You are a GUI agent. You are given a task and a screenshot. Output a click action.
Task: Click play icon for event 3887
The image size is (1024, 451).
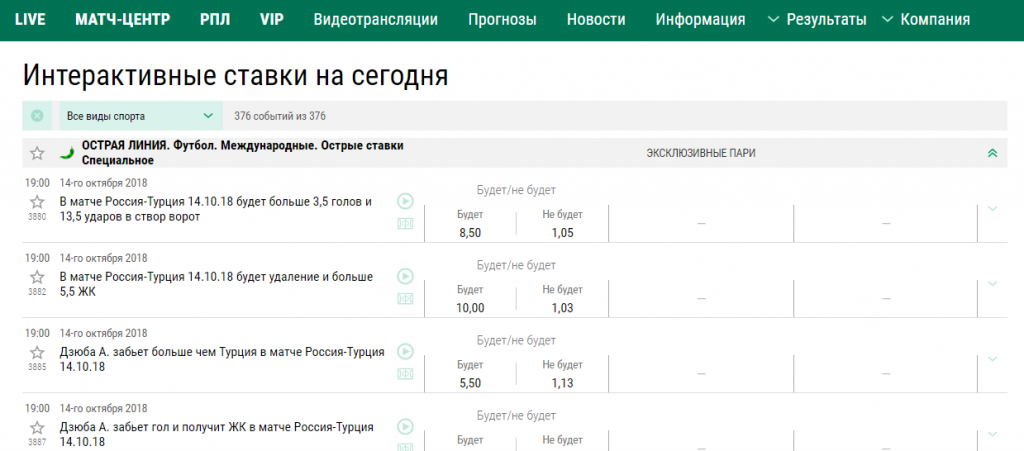405,427
